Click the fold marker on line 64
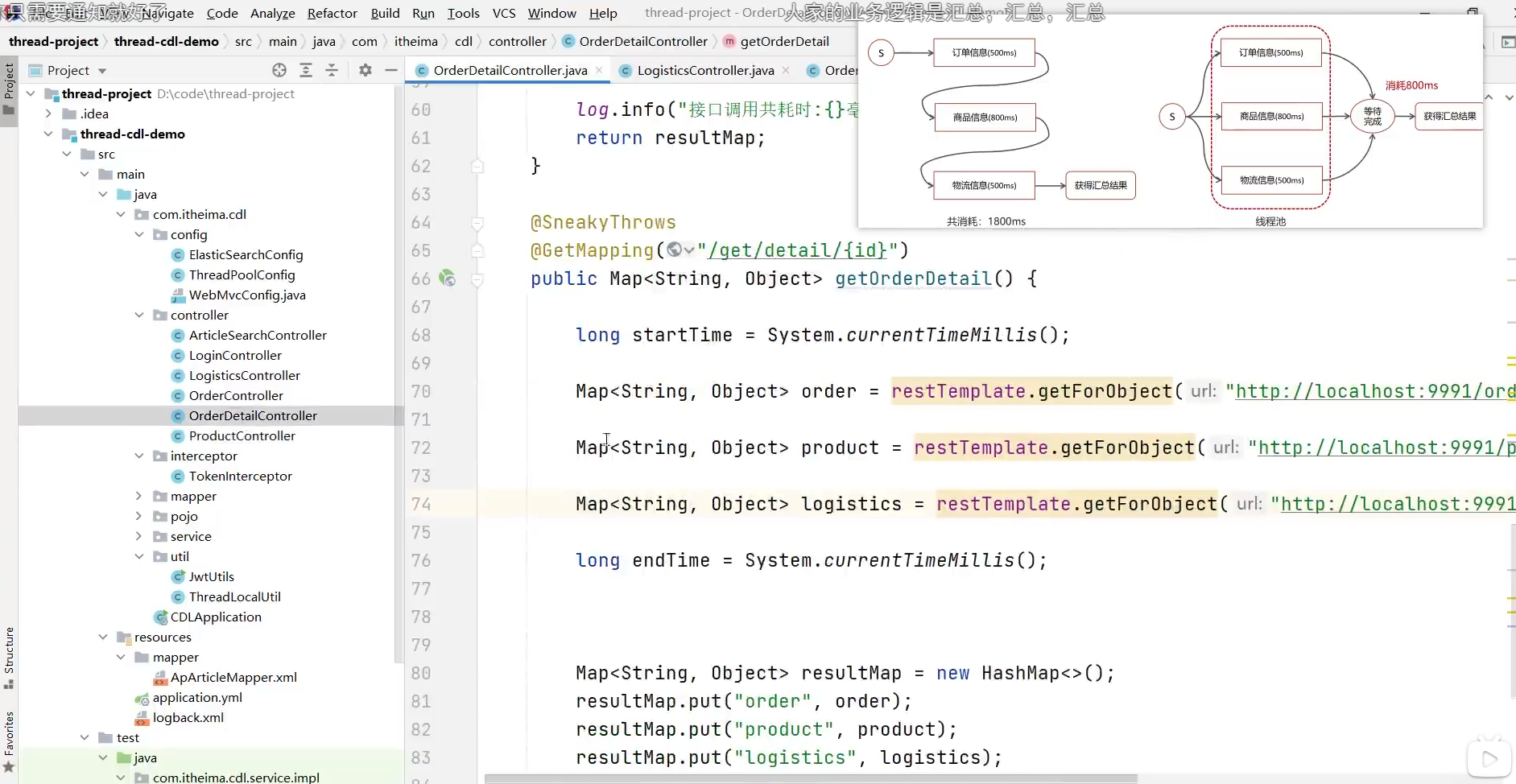 (x=477, y=223)
